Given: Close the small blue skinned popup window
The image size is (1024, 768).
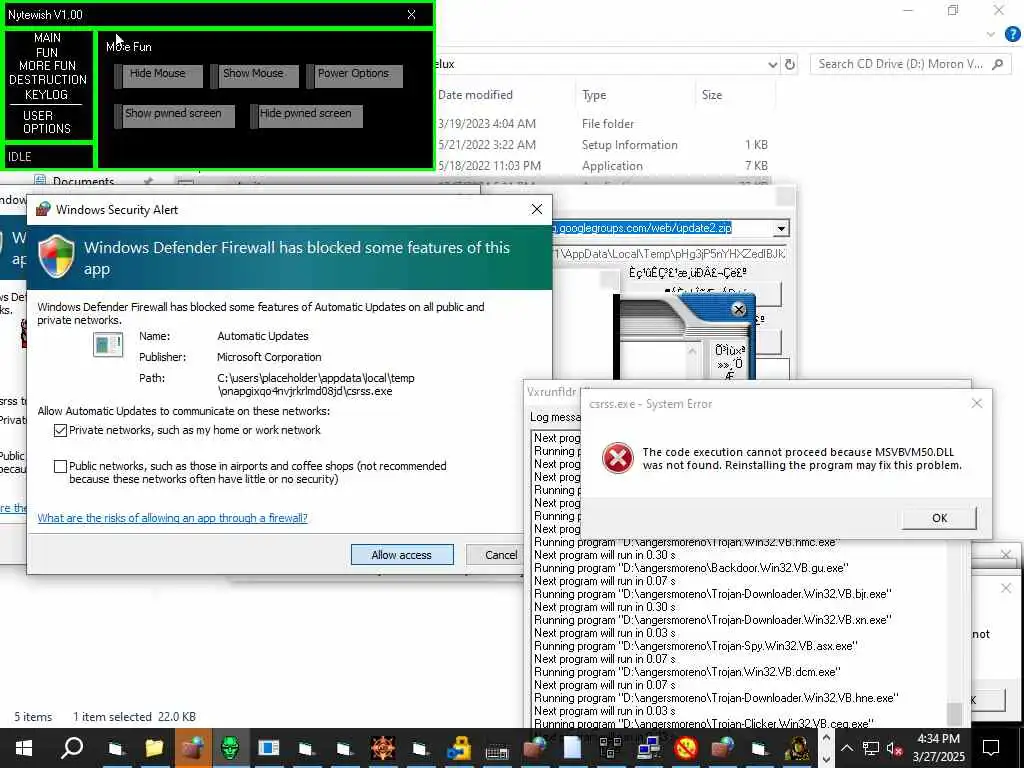Looking at the screenshot, I should (739, 310).
